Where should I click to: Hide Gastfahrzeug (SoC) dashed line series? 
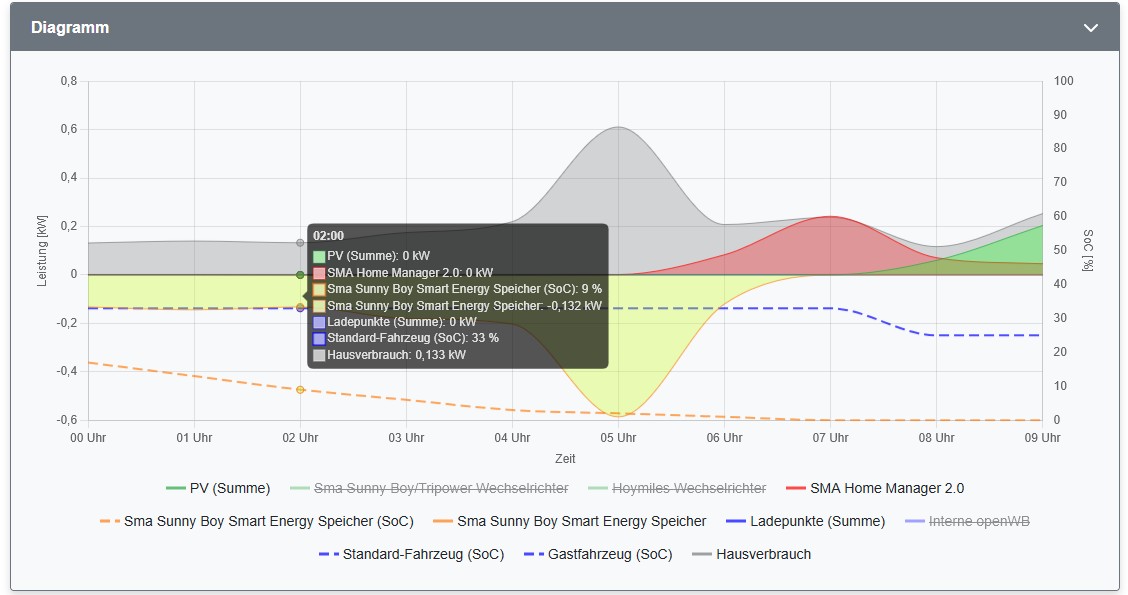(x=610, y=554)
